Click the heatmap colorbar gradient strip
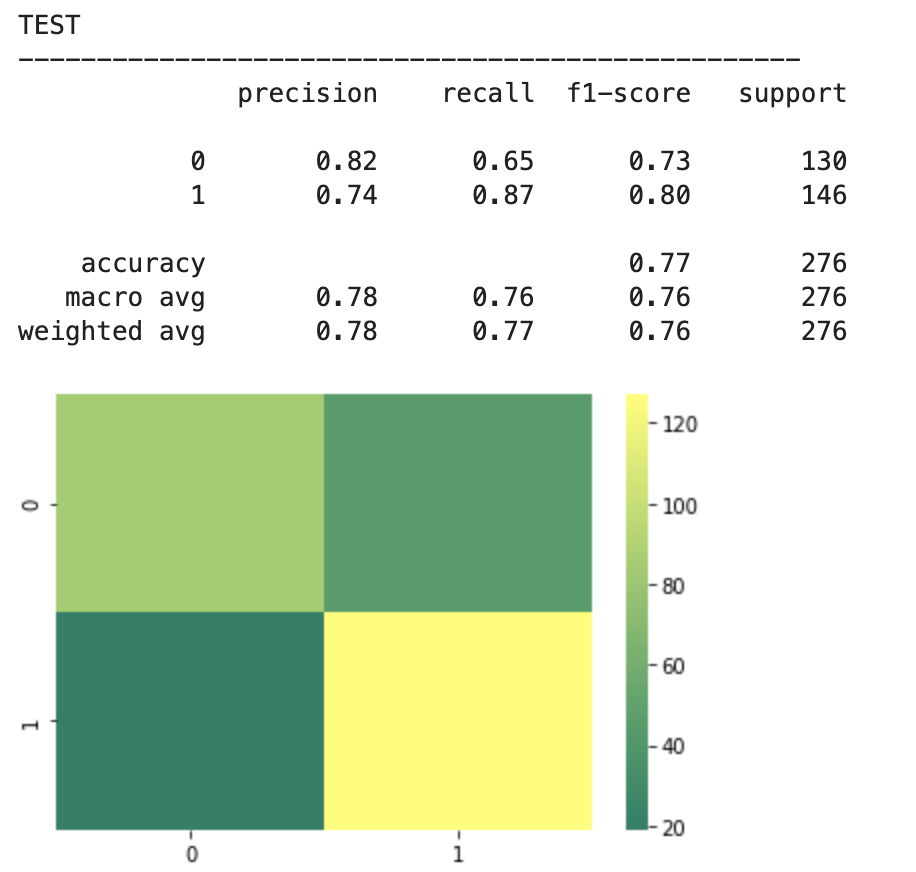Viewport: 916px width, 872px height. coord(637,611)
